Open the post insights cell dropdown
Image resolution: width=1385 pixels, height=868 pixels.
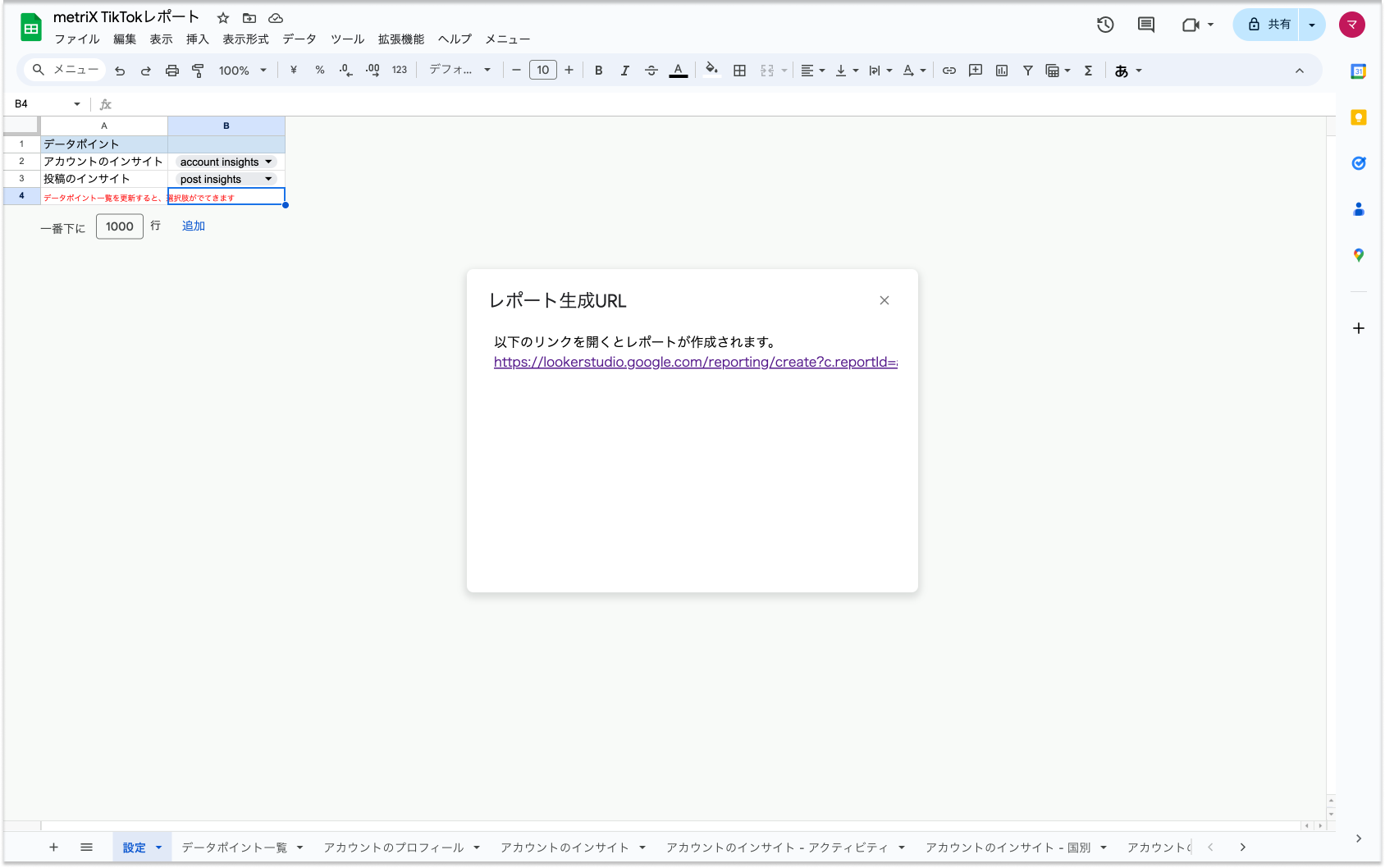pos(268,179)
